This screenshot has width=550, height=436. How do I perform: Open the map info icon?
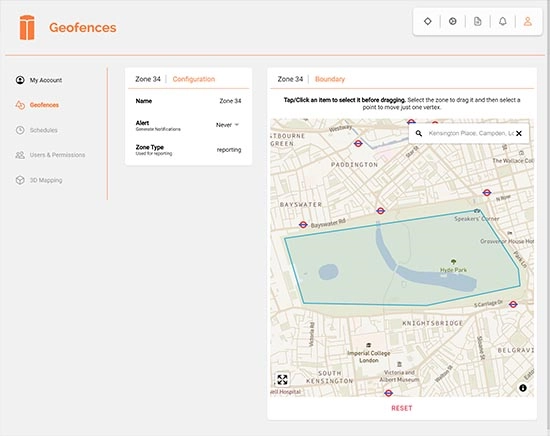tap(523, 388)
